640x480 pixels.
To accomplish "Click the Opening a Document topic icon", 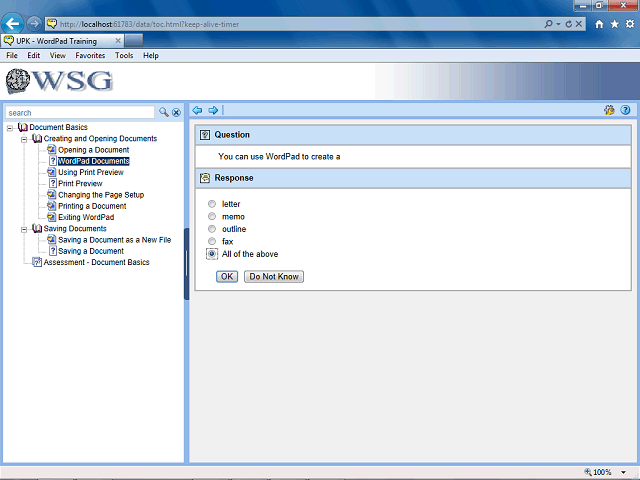I will 51,150.
